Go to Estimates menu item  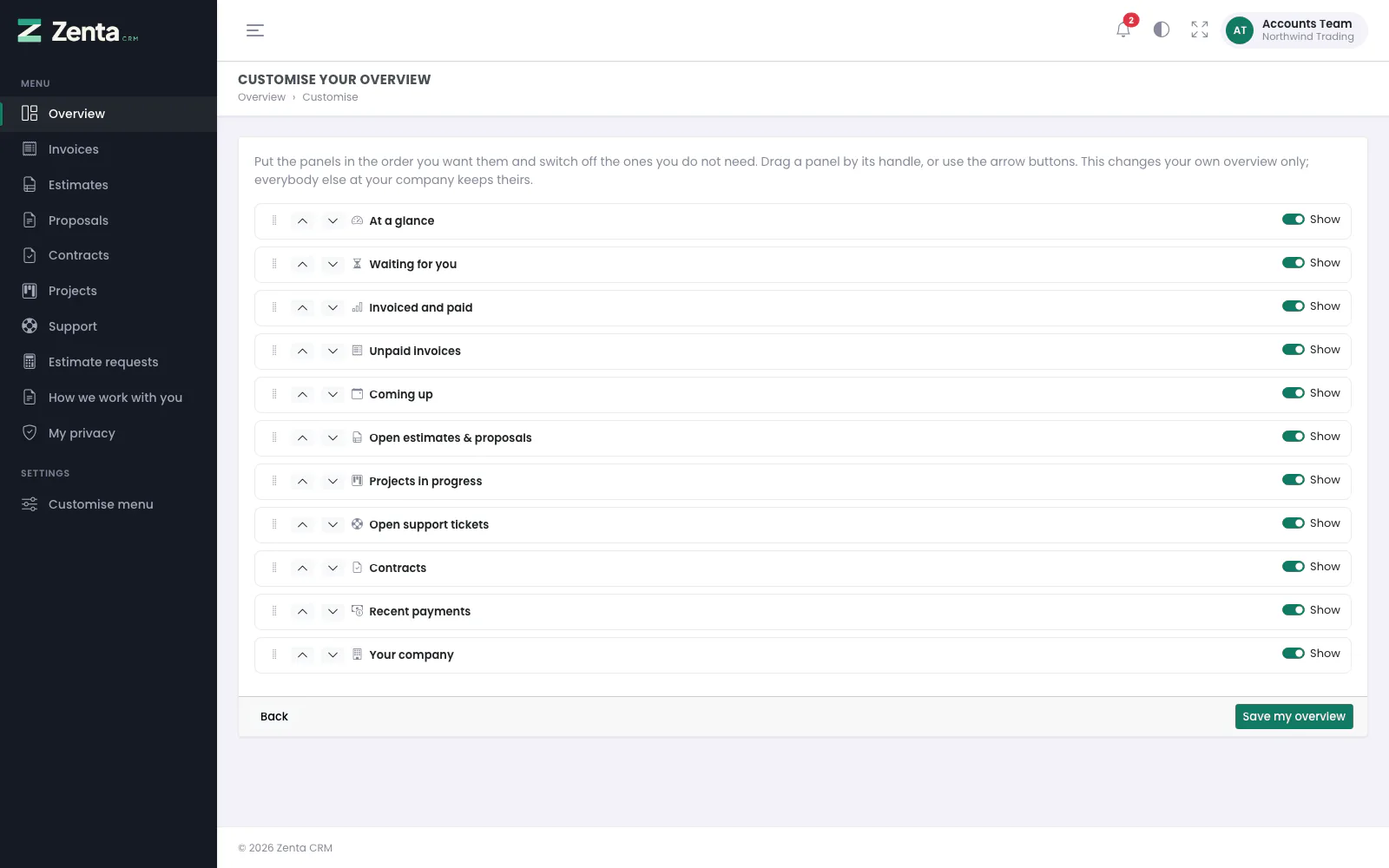pos(109,185)
